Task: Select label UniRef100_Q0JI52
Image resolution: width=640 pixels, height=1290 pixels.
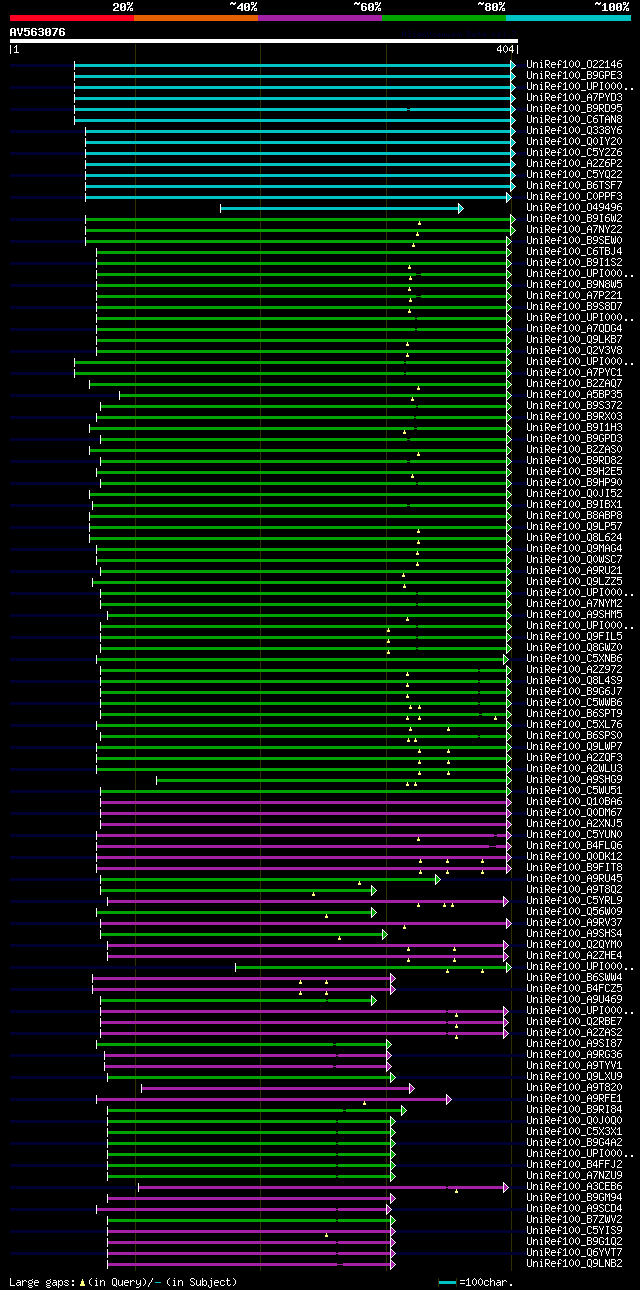Action: [574, 493]
